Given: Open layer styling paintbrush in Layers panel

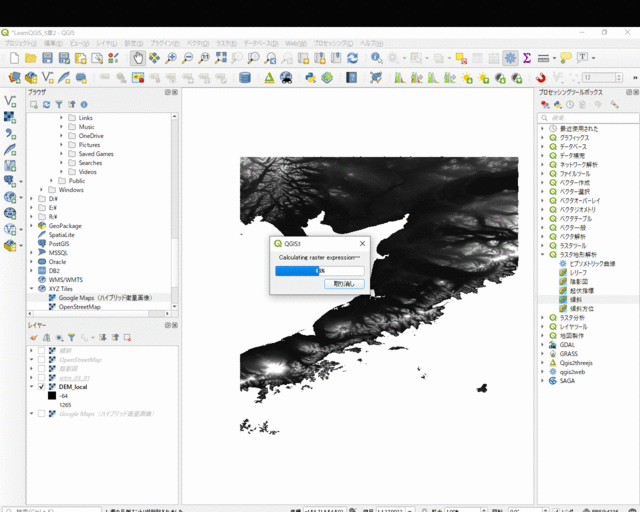Looking at the screenshot, I should click(x=34, y=338).
